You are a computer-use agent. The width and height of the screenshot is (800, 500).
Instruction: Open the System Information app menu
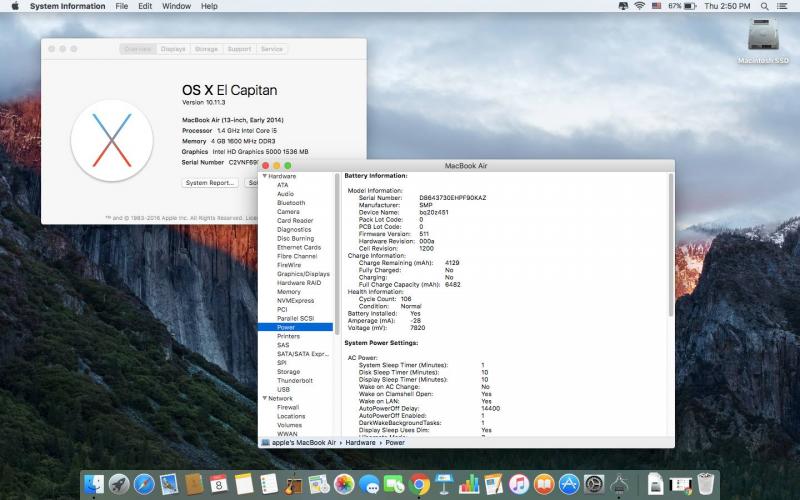tap(67, 6)
